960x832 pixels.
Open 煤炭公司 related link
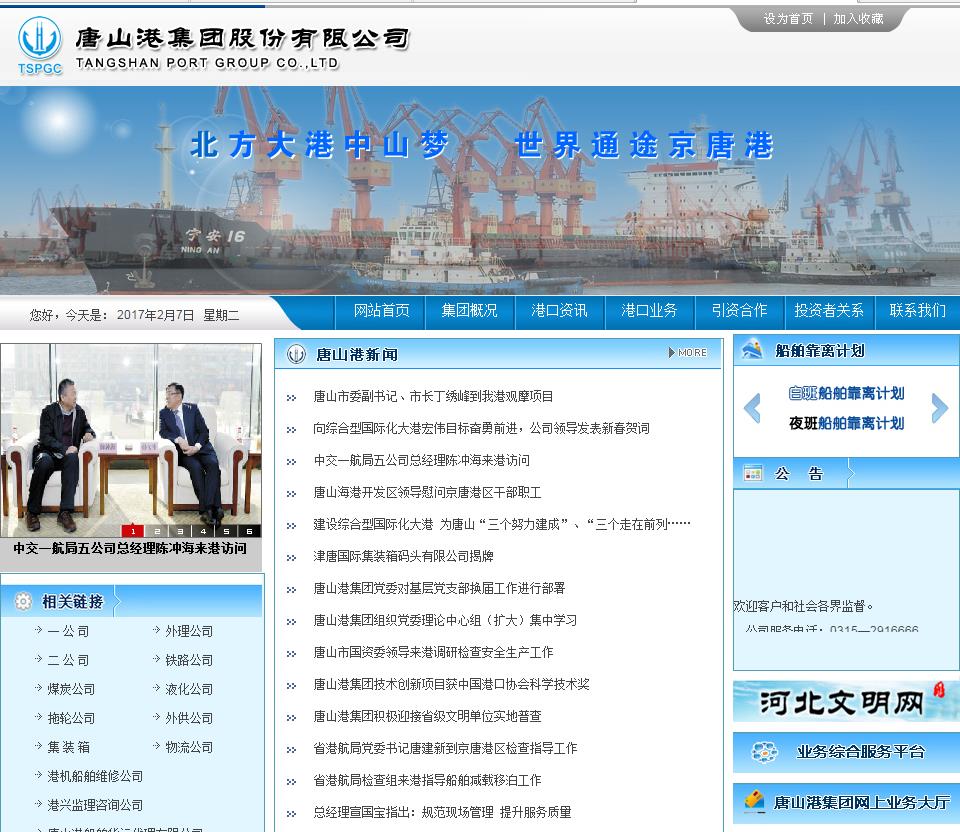(x=72, y=689)
